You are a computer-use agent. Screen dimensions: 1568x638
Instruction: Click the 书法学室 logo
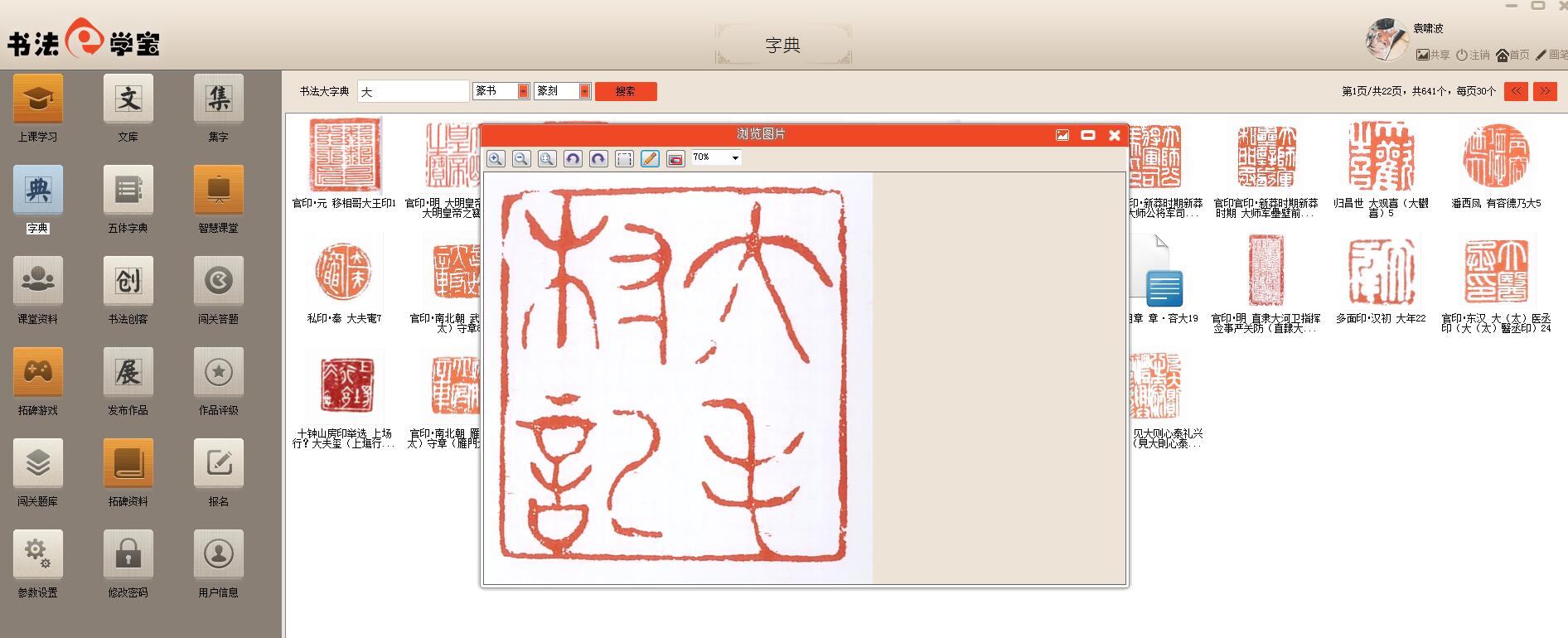[x=83, y=39]
